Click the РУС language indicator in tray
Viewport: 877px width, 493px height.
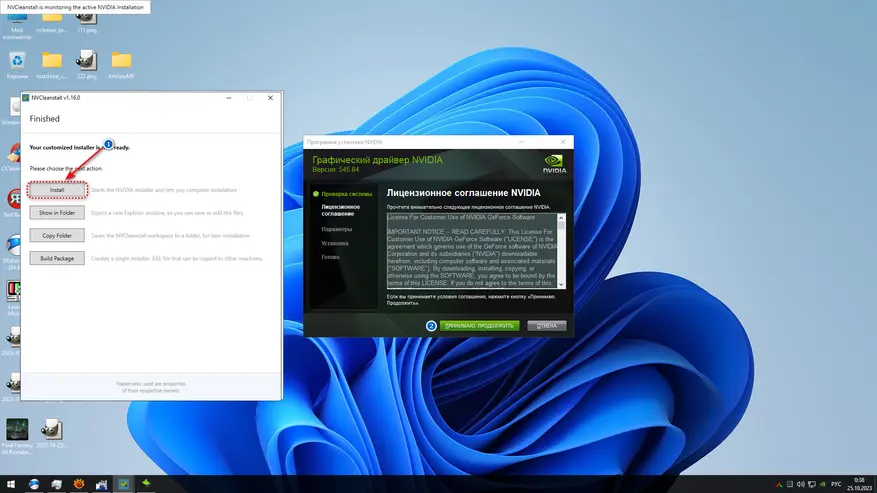pyautogui.click(x=836, y=484)
